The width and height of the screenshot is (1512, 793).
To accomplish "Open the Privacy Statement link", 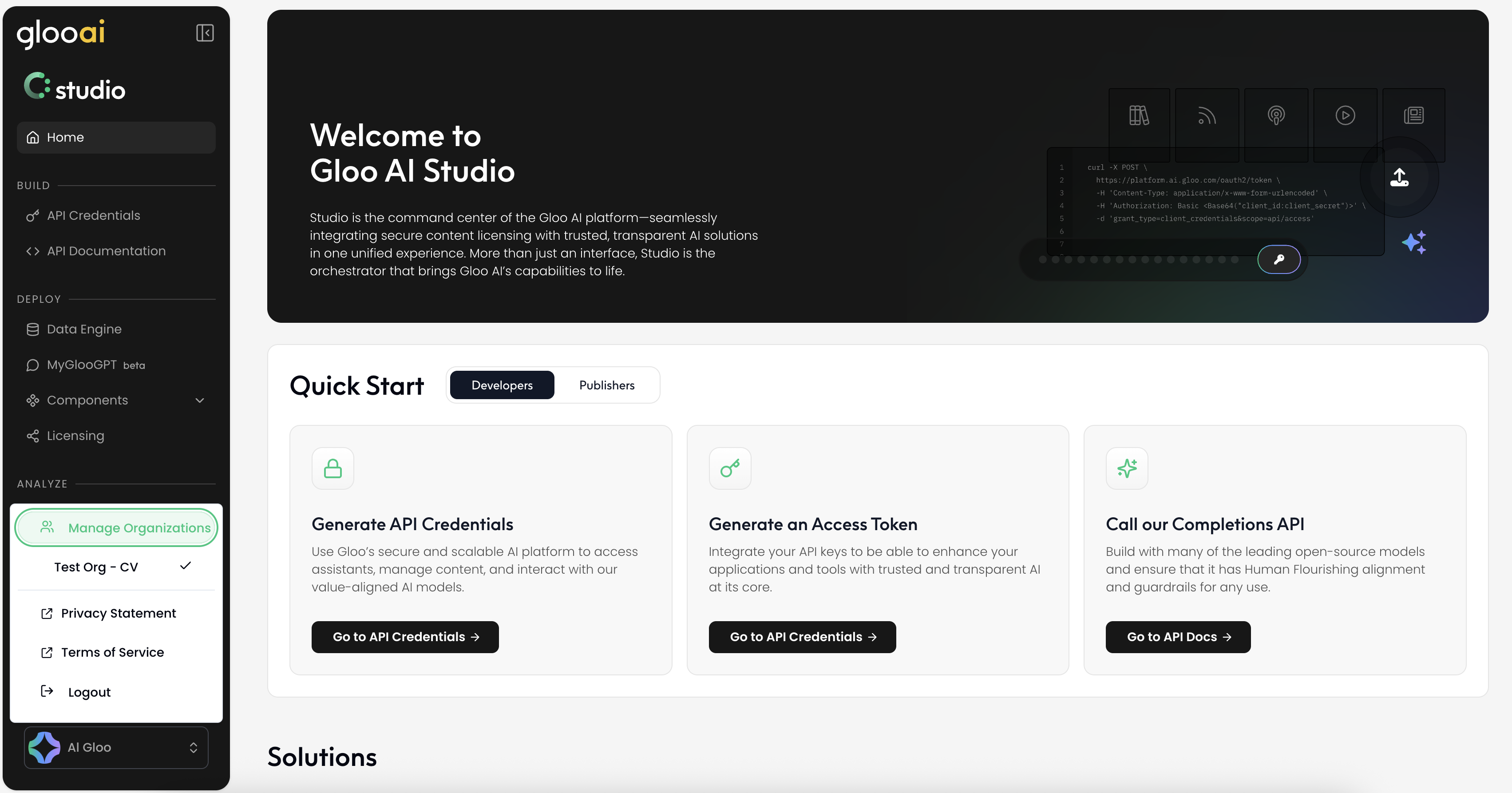I will coord(116,613).
